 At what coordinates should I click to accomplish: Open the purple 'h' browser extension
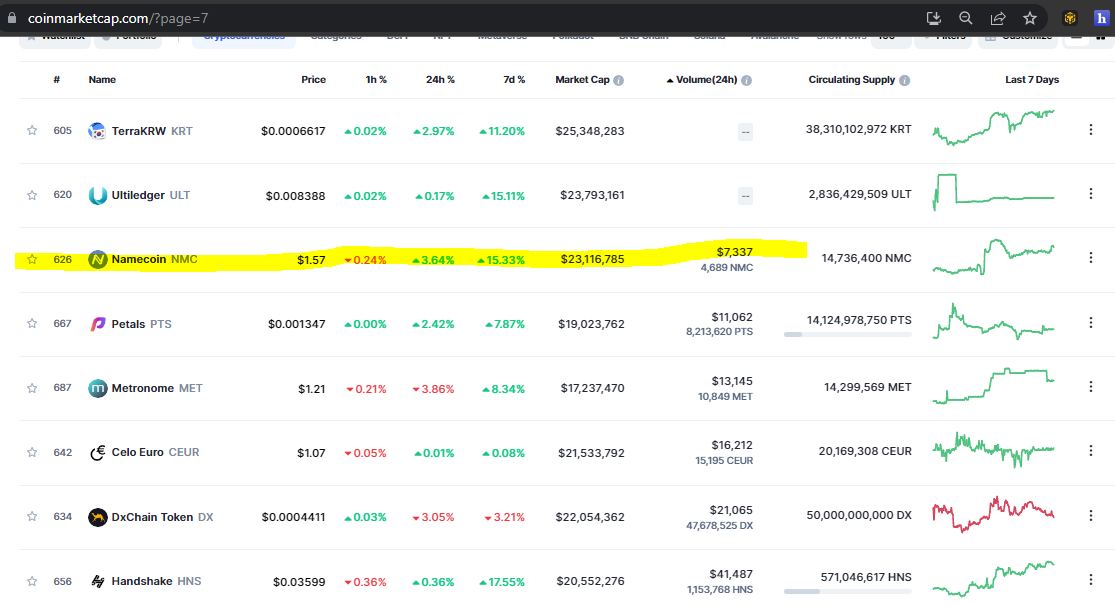point(1101,18)
